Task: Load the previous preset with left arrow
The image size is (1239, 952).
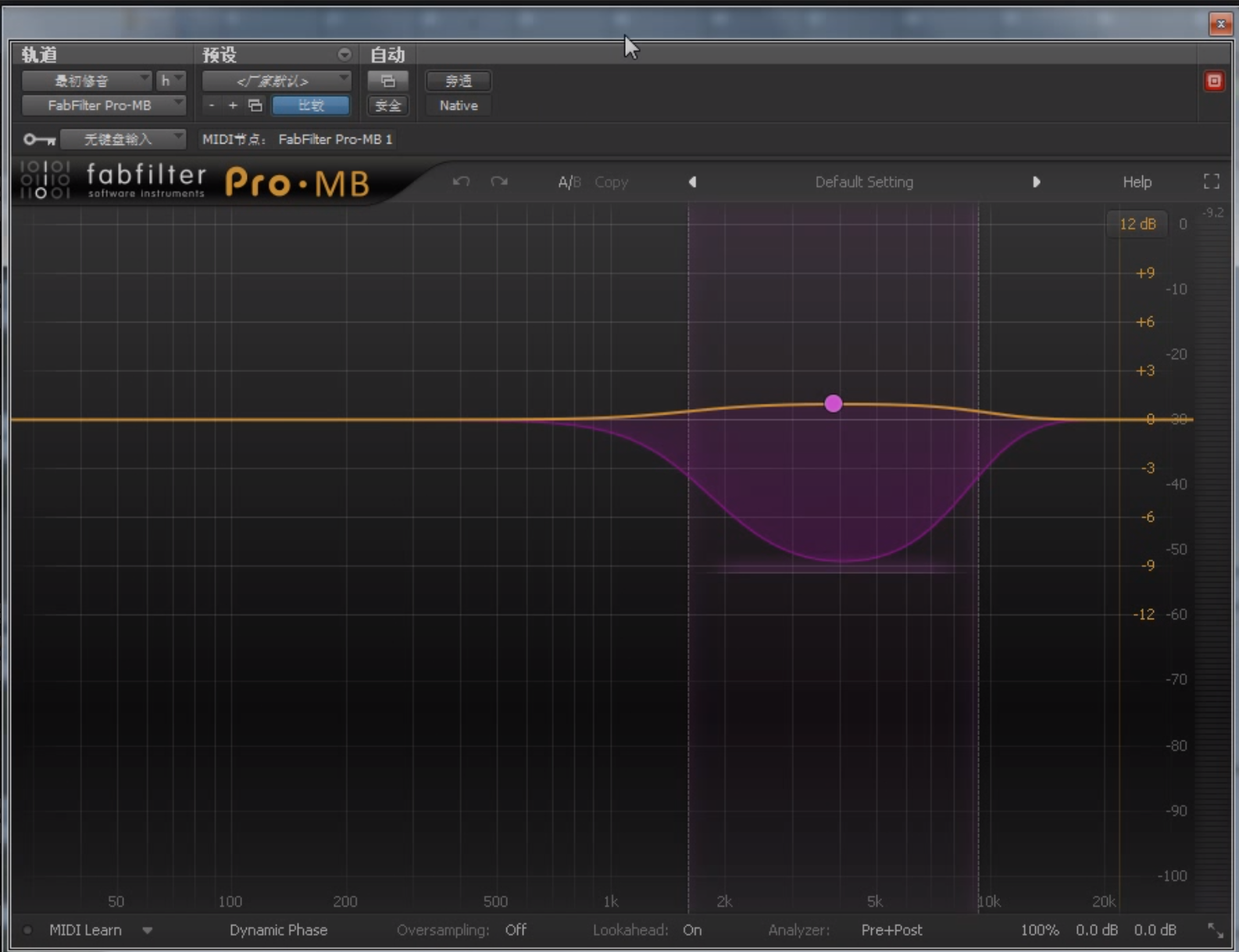Action: click(x=692, y=182)
